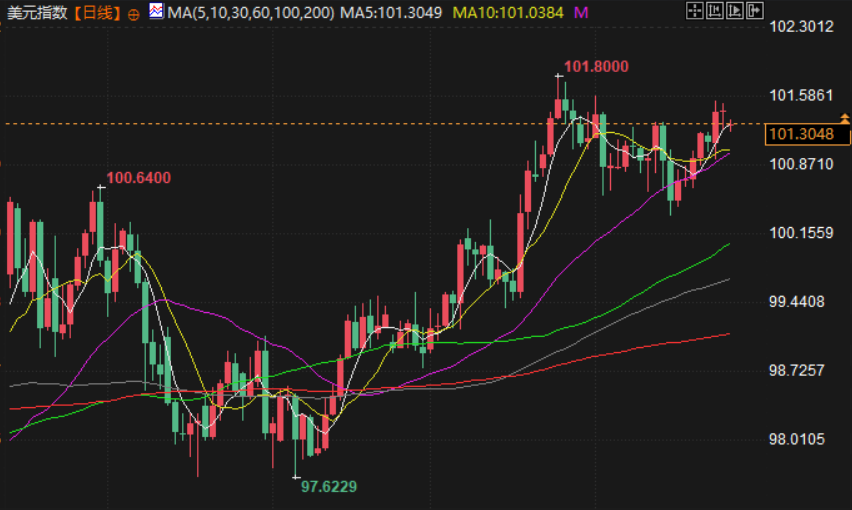The image size is (852, 510).
Task: Click the expand chart axis icon
Action: [x=735, y=10]
